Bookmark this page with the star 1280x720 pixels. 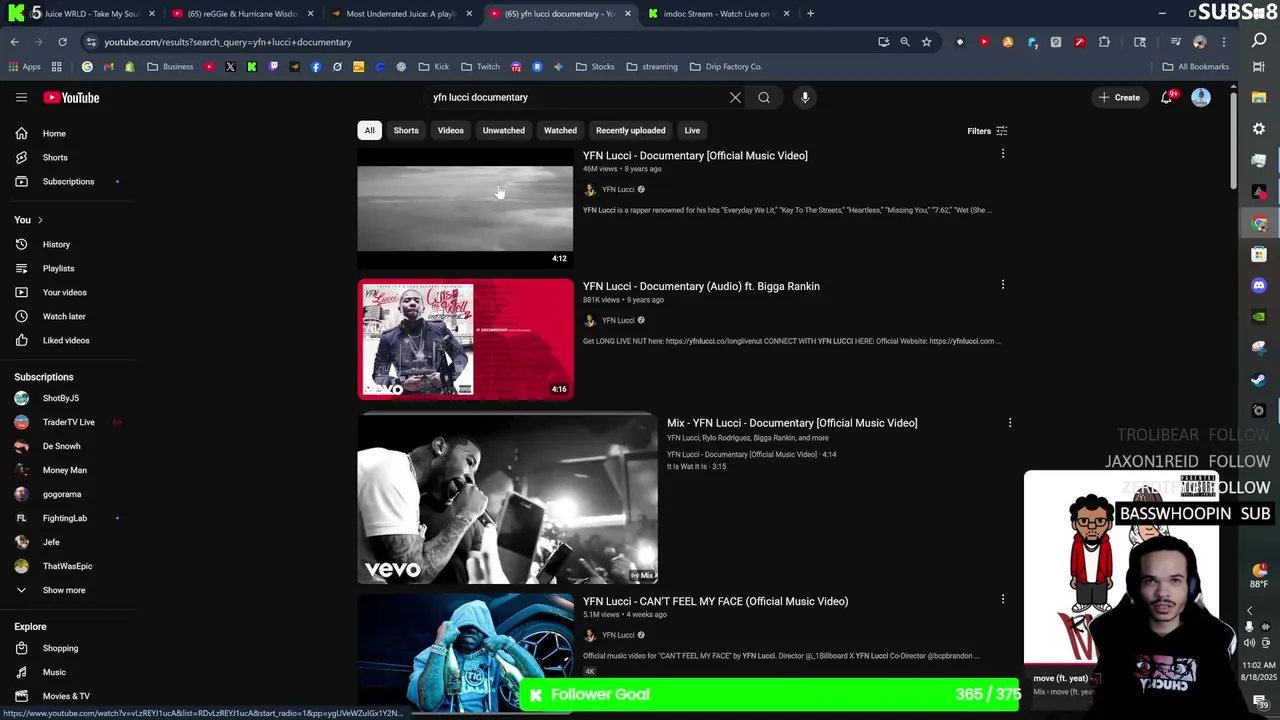[927, 42]
